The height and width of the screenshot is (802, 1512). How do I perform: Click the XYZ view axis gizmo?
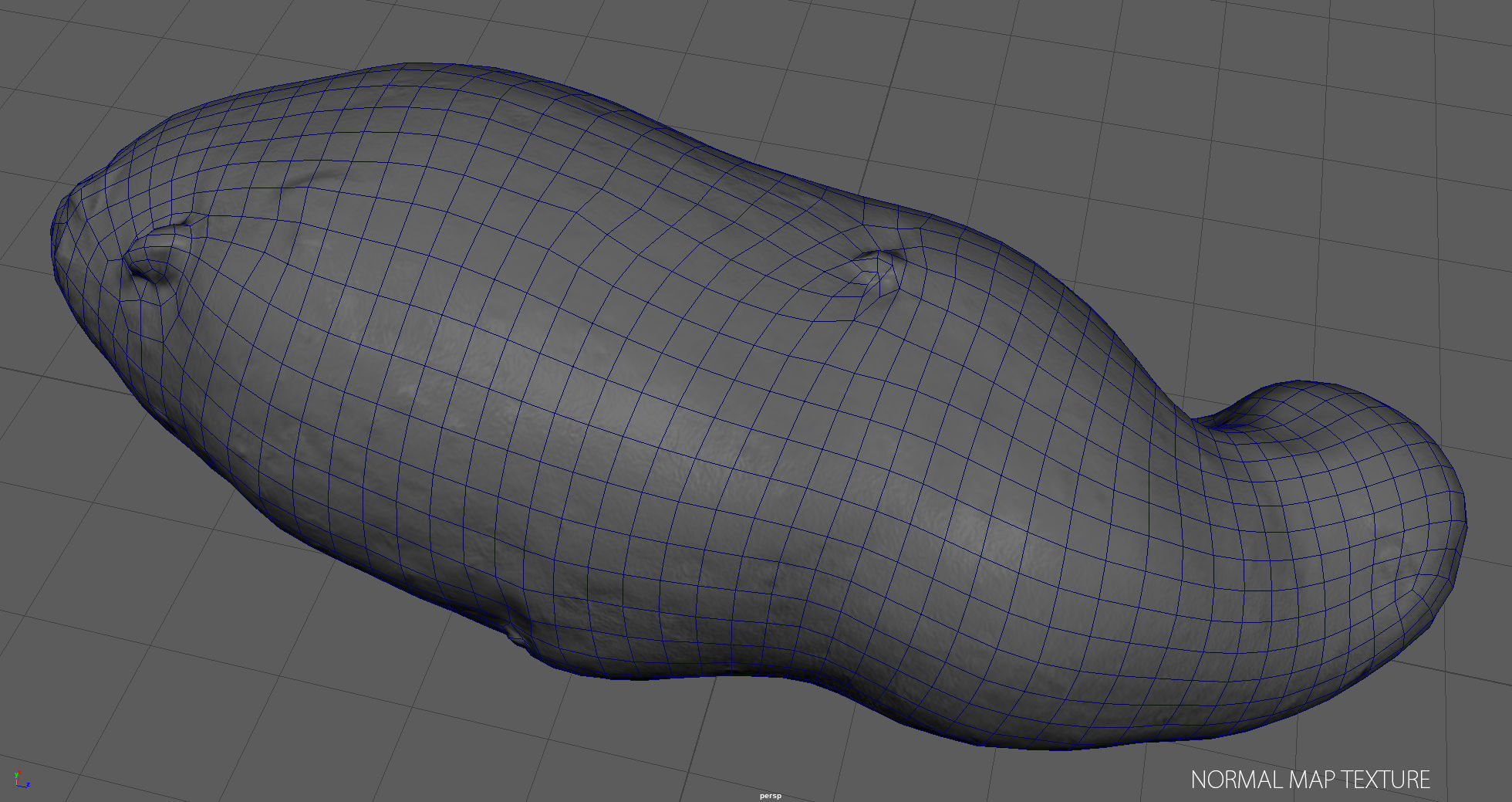[21, 780]
